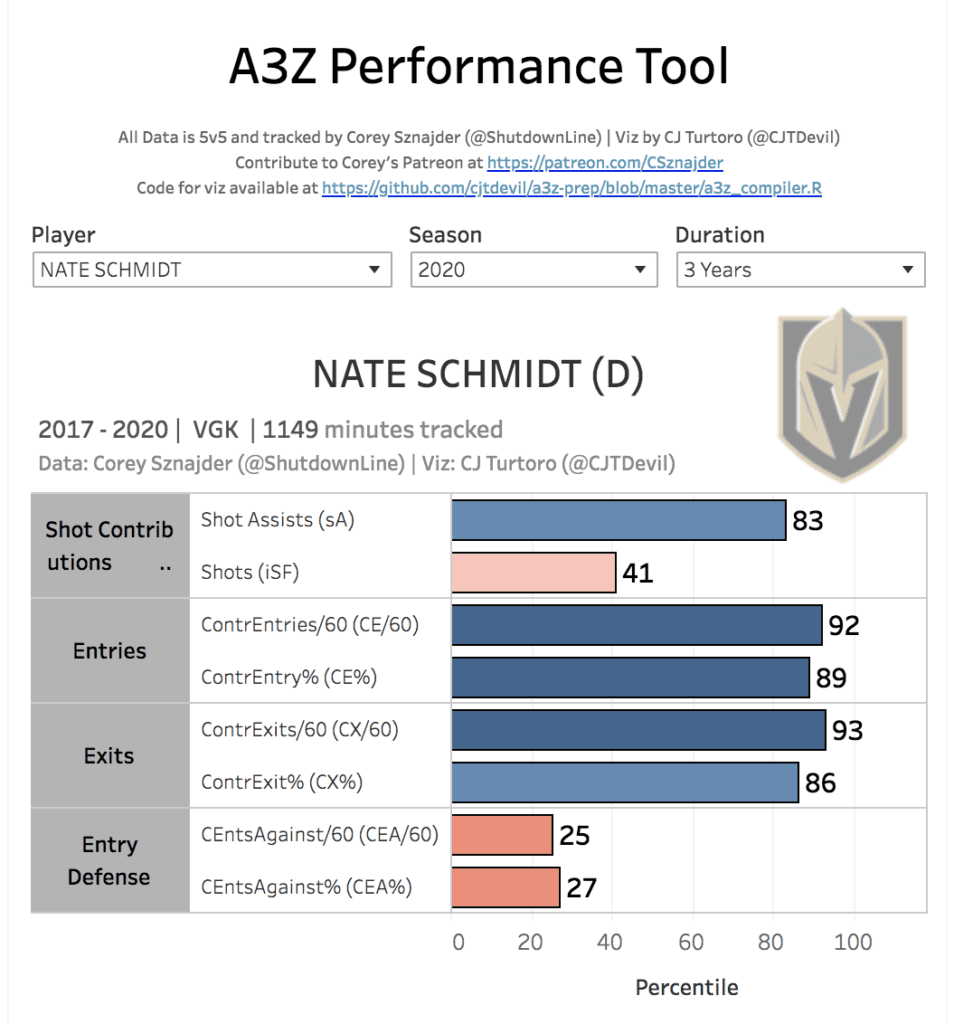The image size is (973, 1024).
Task: Open the Player dropdown showing NATE SCHMIDT
Action: 210,270
